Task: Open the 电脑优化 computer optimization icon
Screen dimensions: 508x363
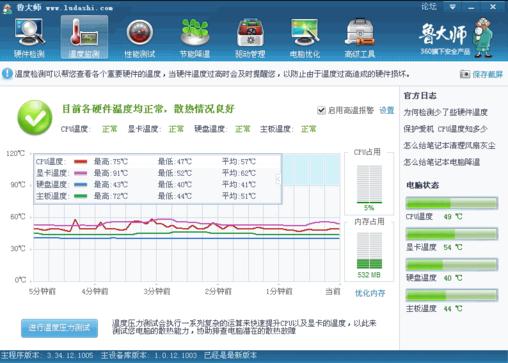Action: tap(305, 38)
